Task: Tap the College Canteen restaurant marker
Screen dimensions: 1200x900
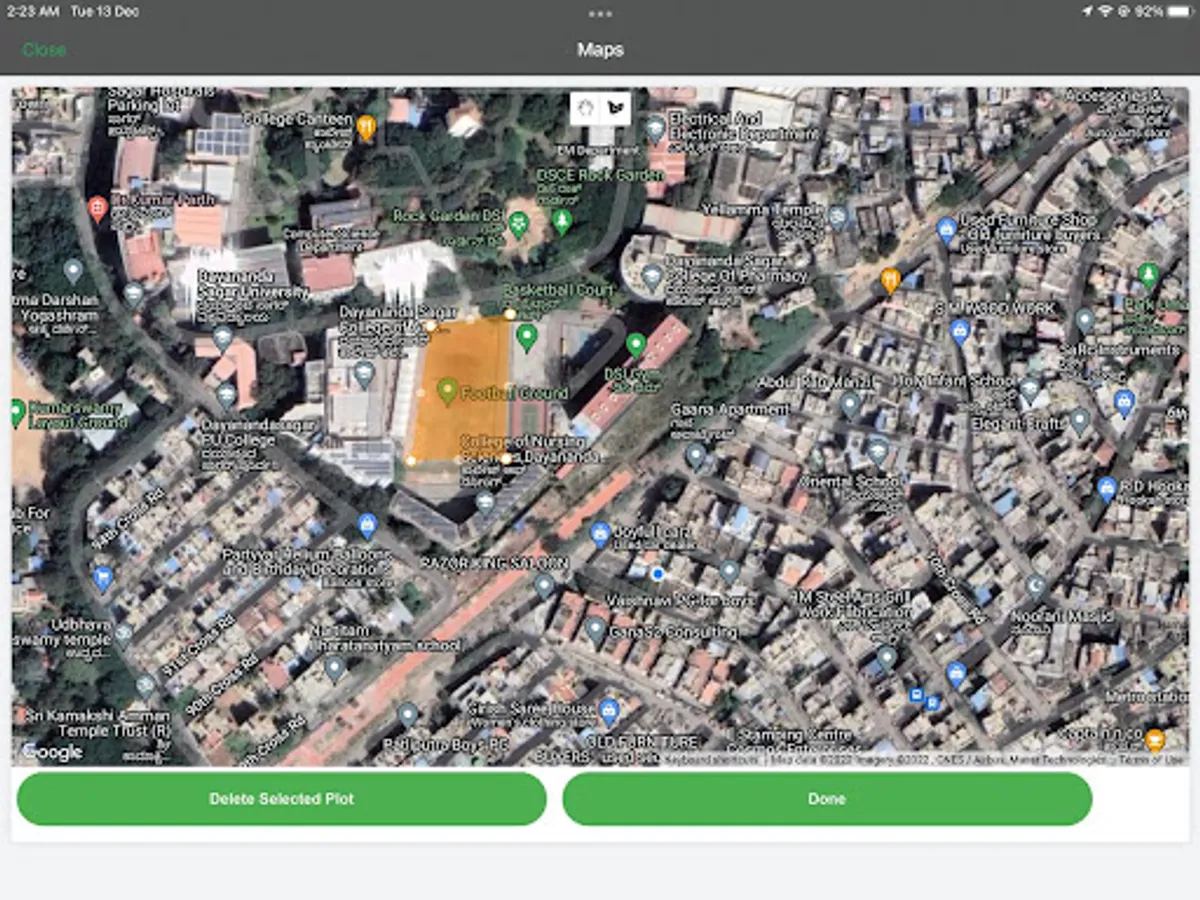Action: [367, 127]
